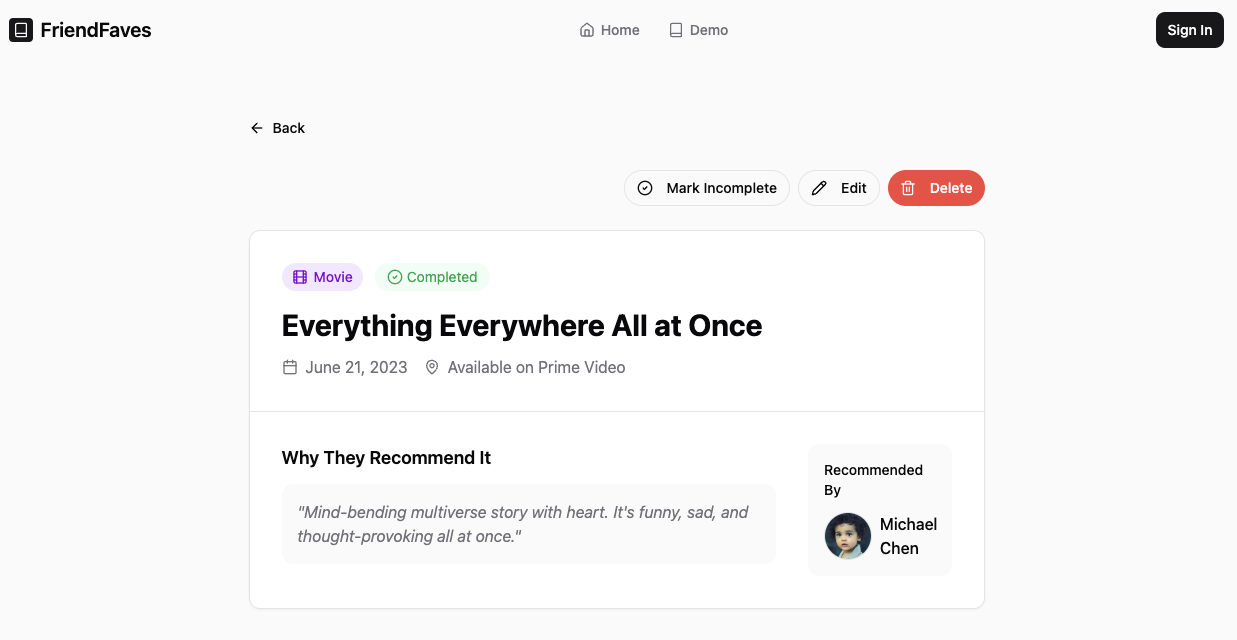Click the book icon beside Demo
The width and height of the screenshot is (1237, 640).
point(676,30)
